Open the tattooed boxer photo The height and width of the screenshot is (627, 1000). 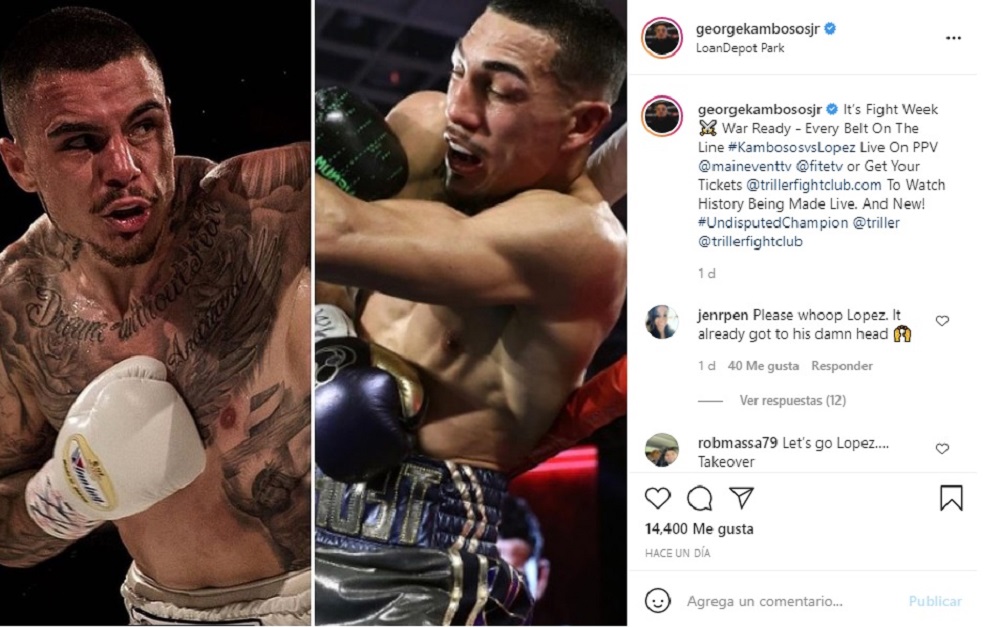tap(156, 313)
